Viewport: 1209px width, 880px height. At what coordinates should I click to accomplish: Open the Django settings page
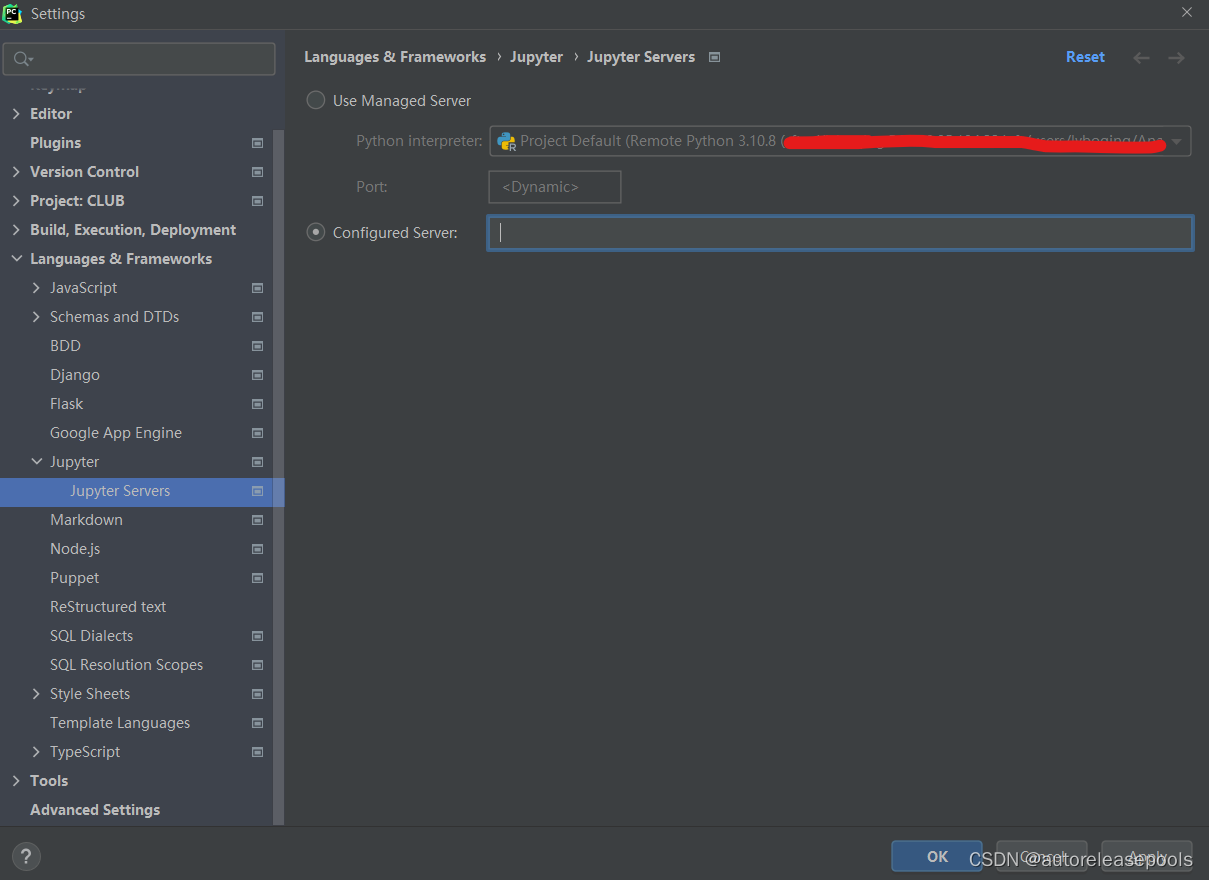75,375
